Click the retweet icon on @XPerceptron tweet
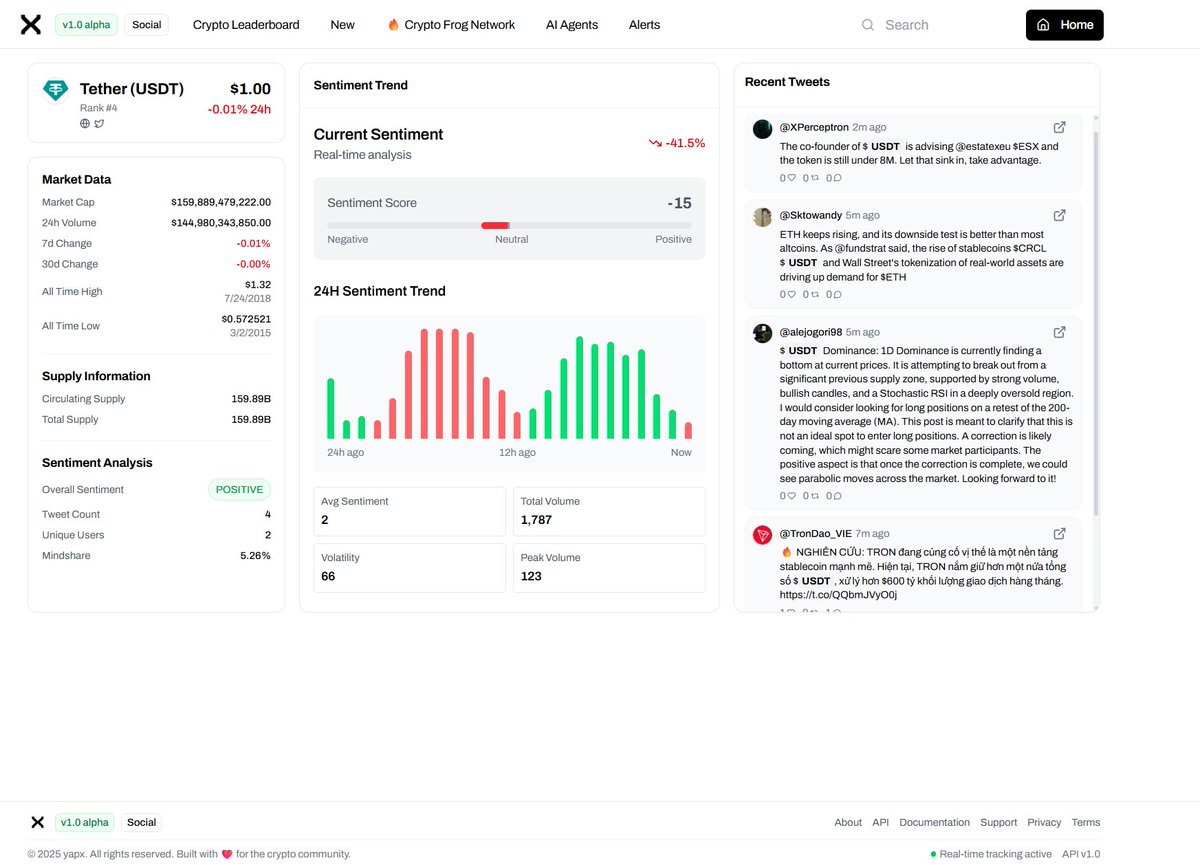 [814, 178]
